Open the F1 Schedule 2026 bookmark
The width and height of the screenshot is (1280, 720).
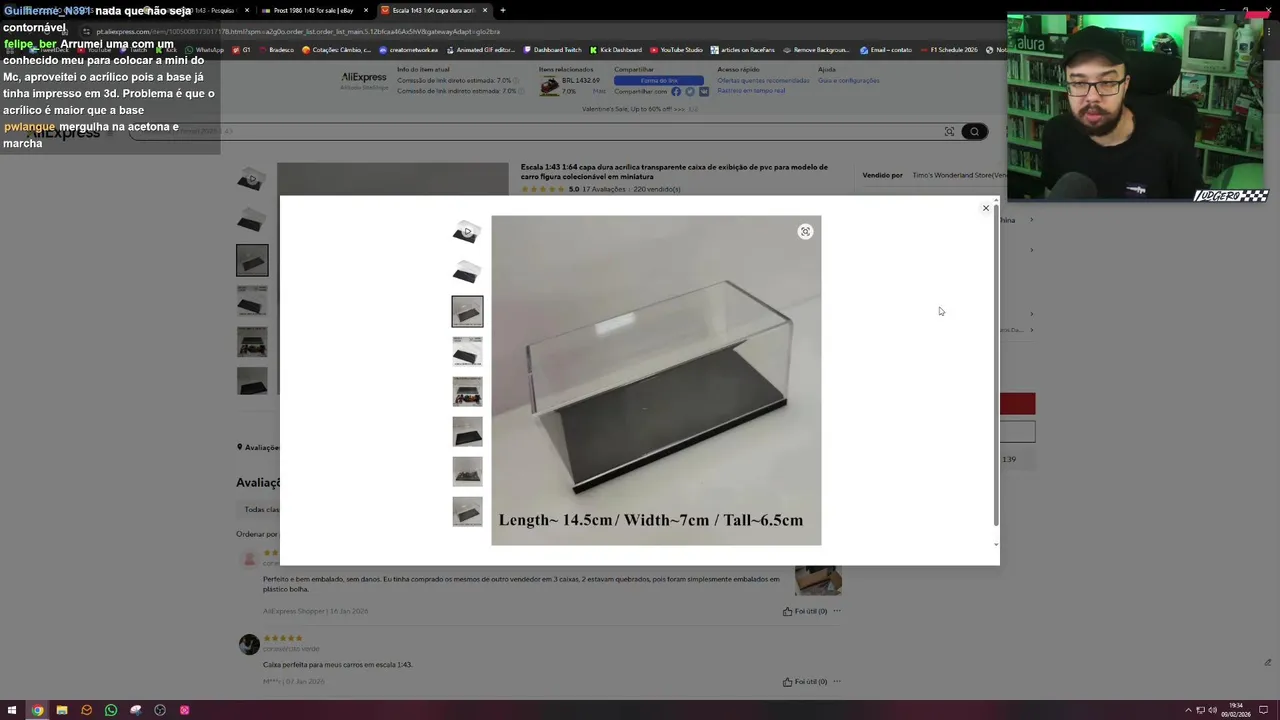click(950, 50)
